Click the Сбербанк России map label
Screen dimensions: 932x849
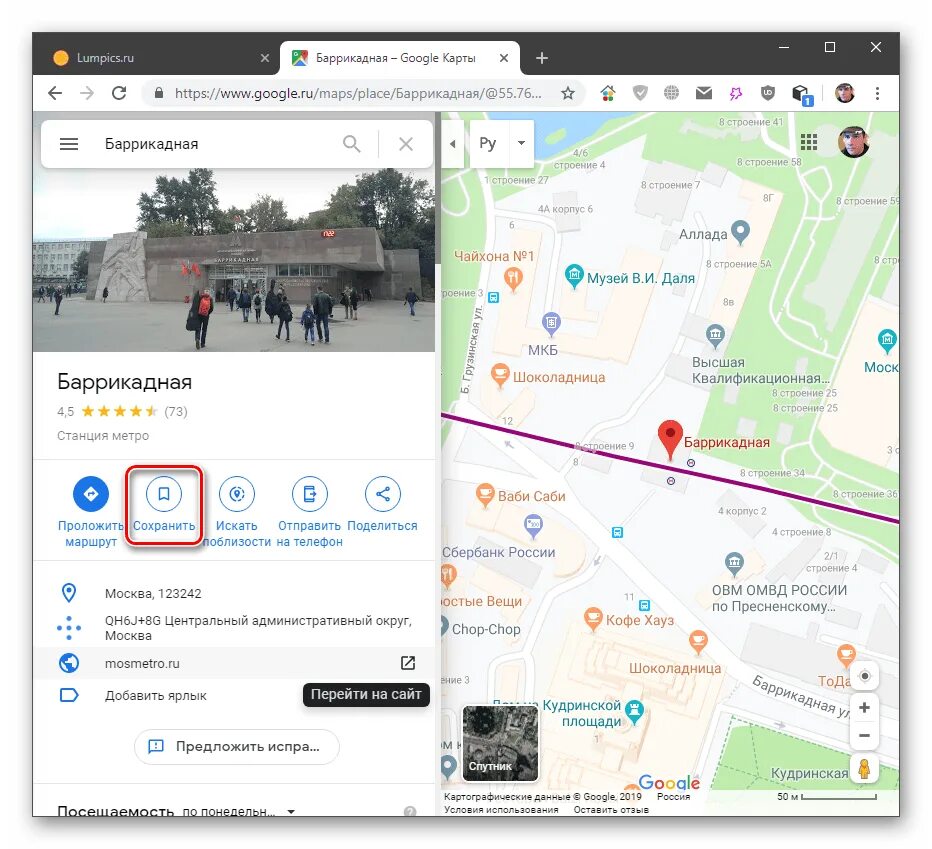pos(499,552)
